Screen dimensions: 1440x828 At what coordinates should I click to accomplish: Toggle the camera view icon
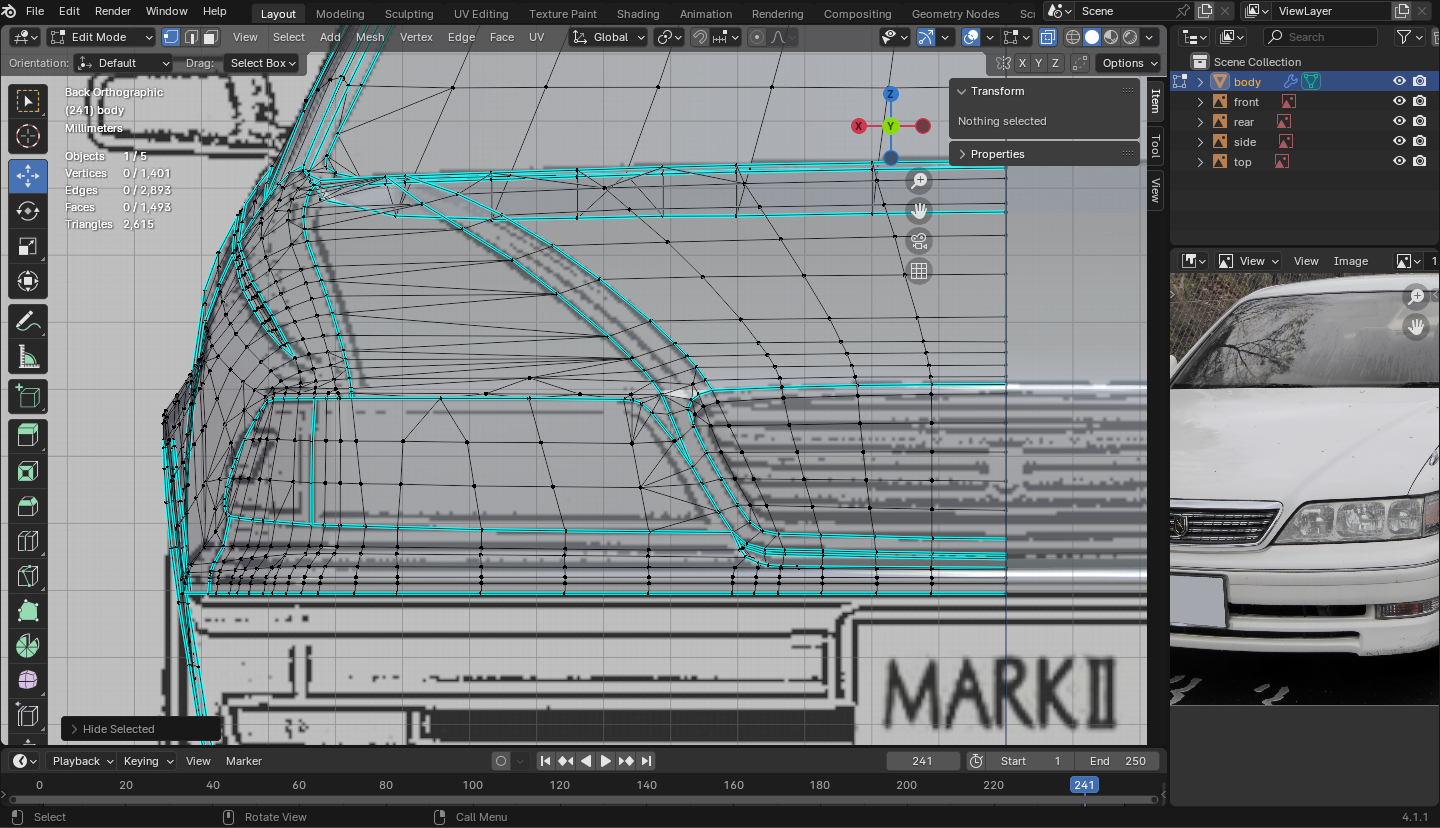pos(919,241)
